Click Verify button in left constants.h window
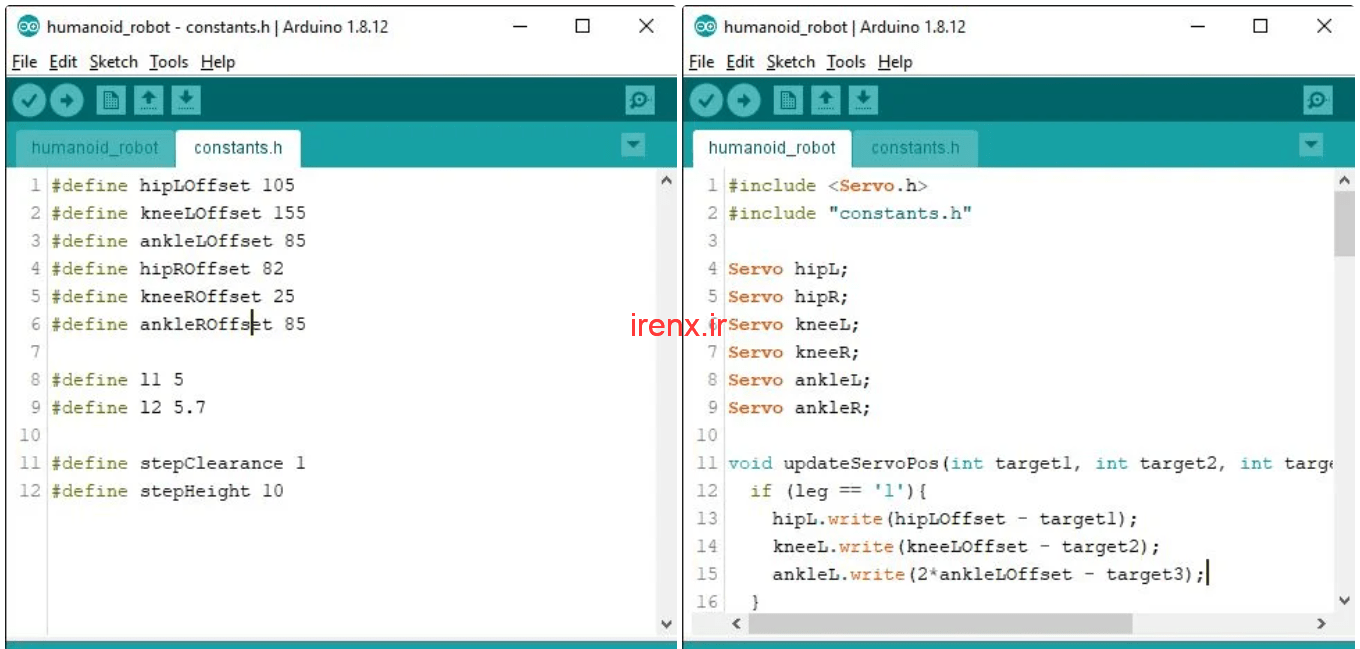The image size is (1360, 649). 29,100
